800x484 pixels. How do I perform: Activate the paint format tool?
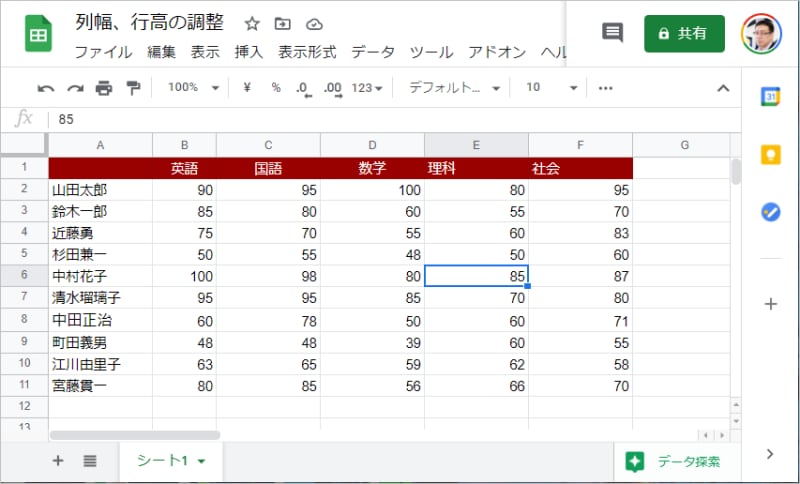[133, 88]
